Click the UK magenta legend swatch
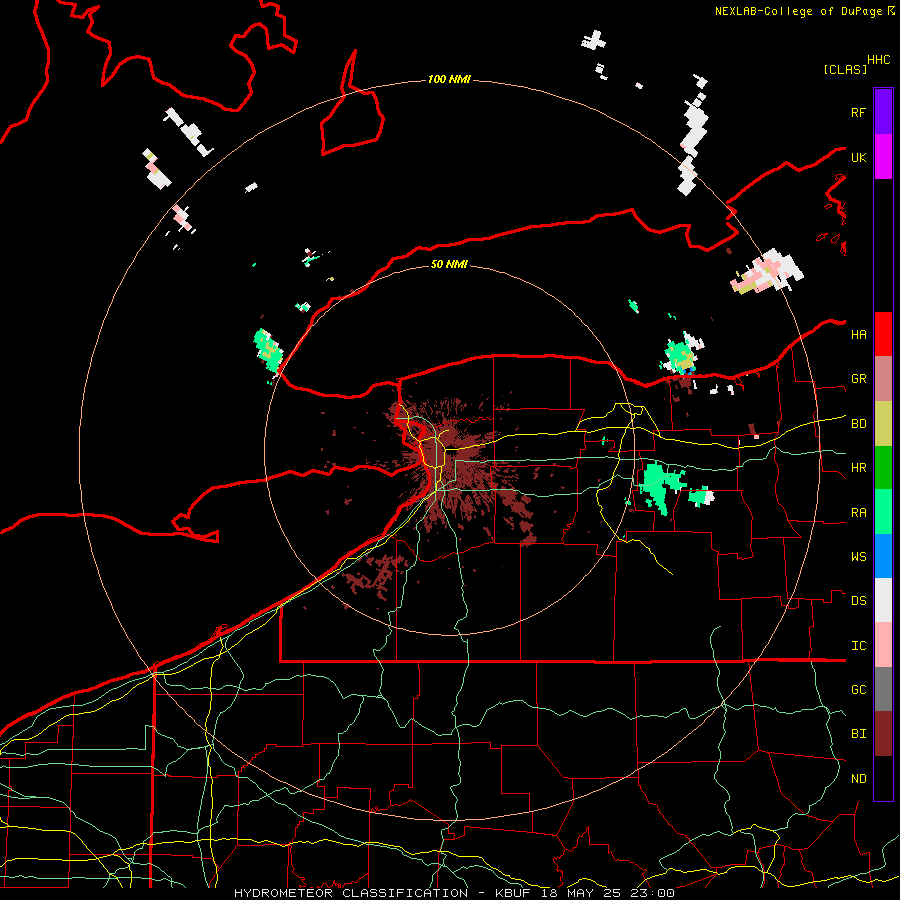Image resolution: width=900 pixels, height=900 pixels. click(883, 157)
